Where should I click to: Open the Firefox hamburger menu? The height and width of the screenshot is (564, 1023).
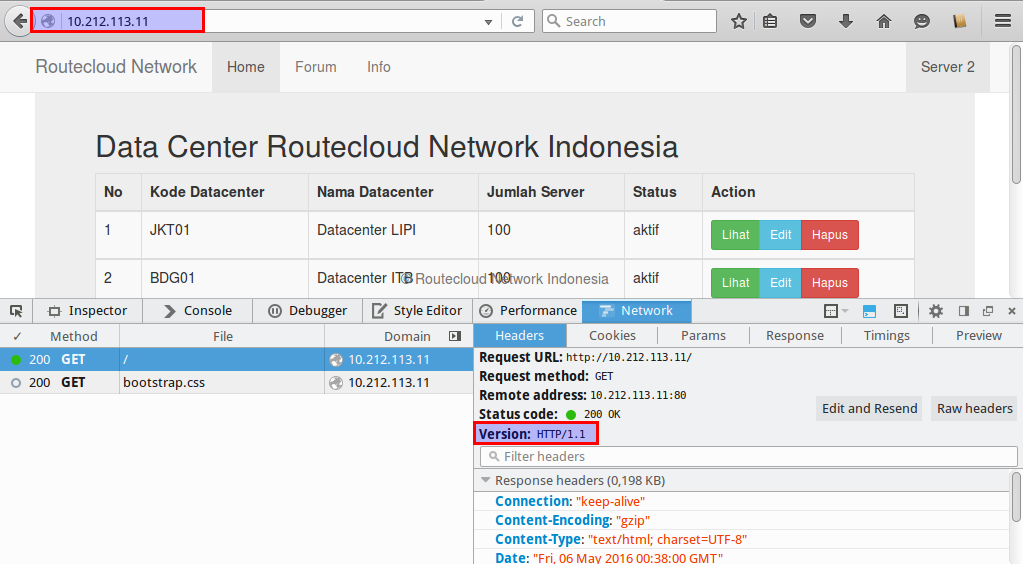[1003, 22]
